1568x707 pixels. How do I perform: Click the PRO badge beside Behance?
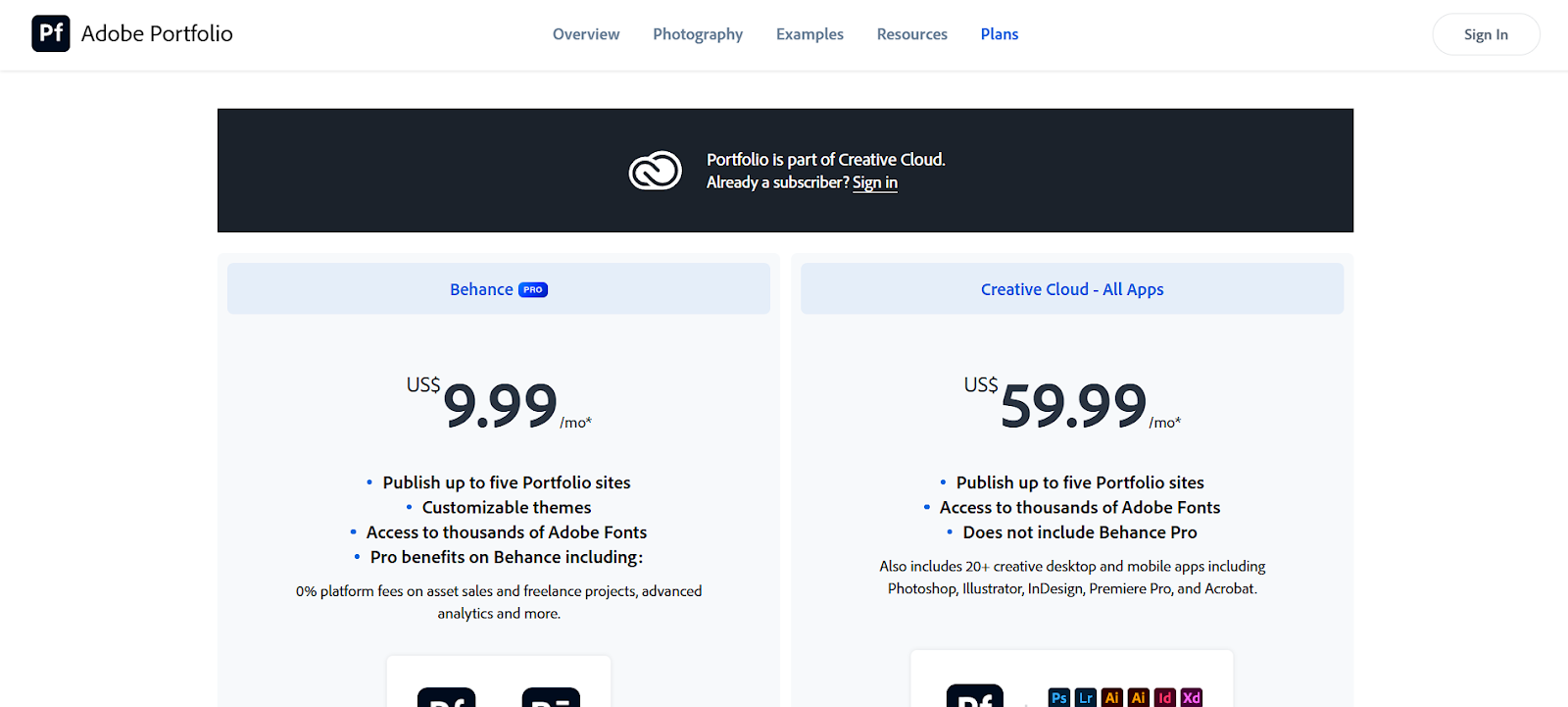[x=533, y=290]
